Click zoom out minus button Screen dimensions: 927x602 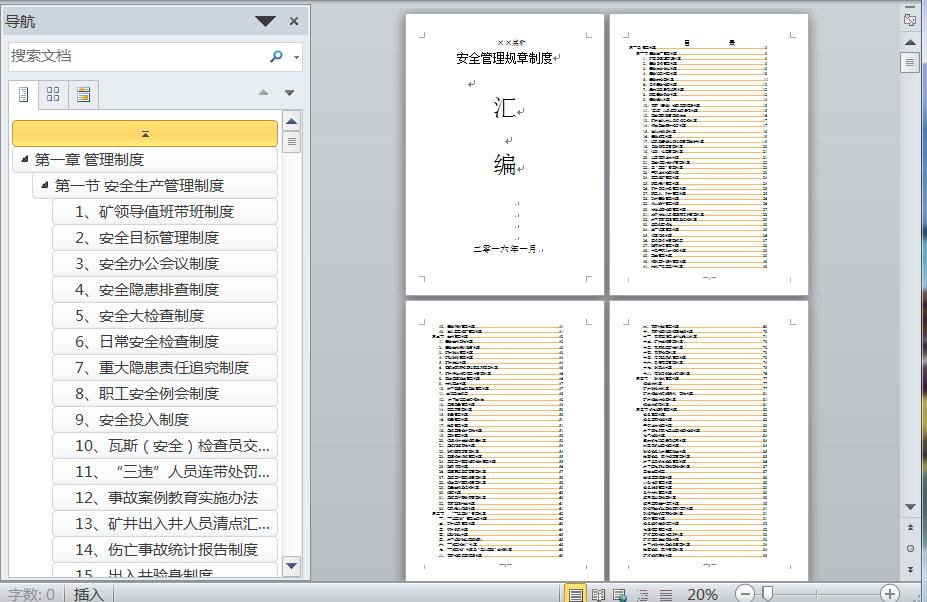coord(745,593)
